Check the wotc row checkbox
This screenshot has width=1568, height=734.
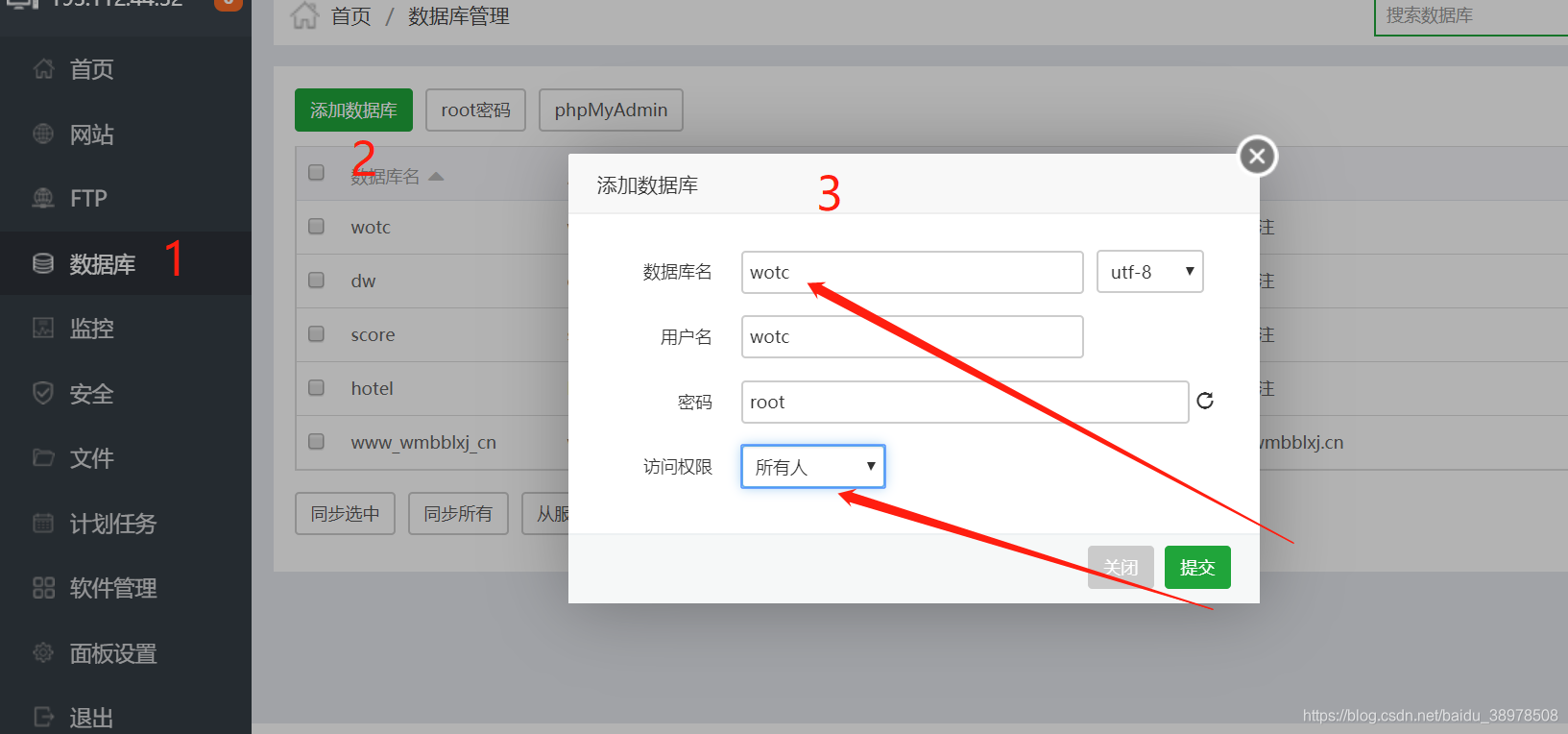pos(316,227)
